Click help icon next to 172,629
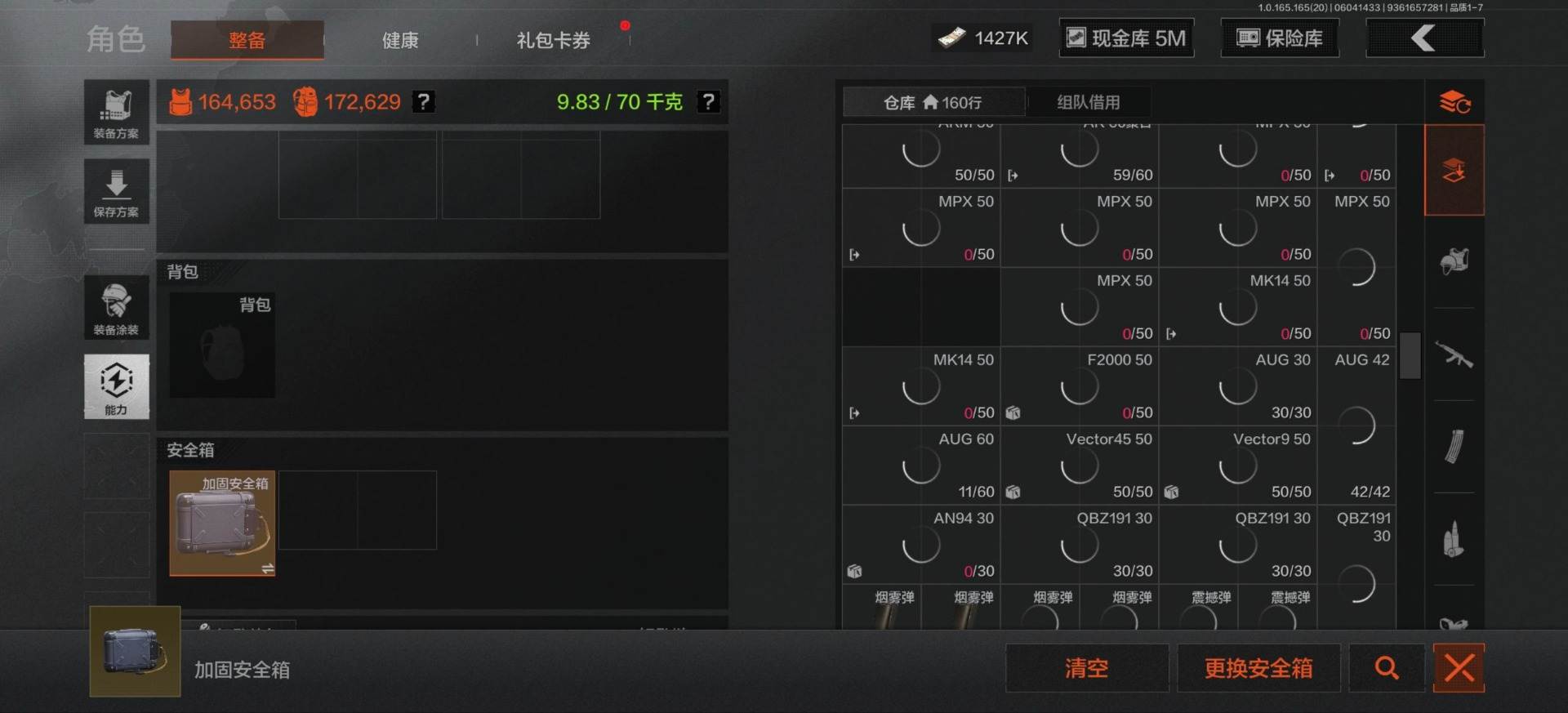This screenshot has width=1568, height=713. point(423,102)
